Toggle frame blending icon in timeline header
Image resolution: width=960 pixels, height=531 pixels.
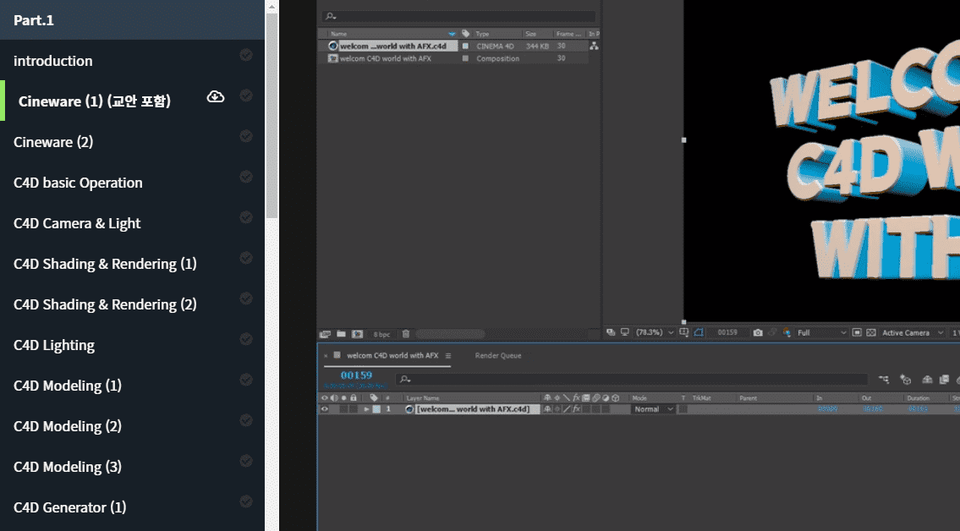942,380
